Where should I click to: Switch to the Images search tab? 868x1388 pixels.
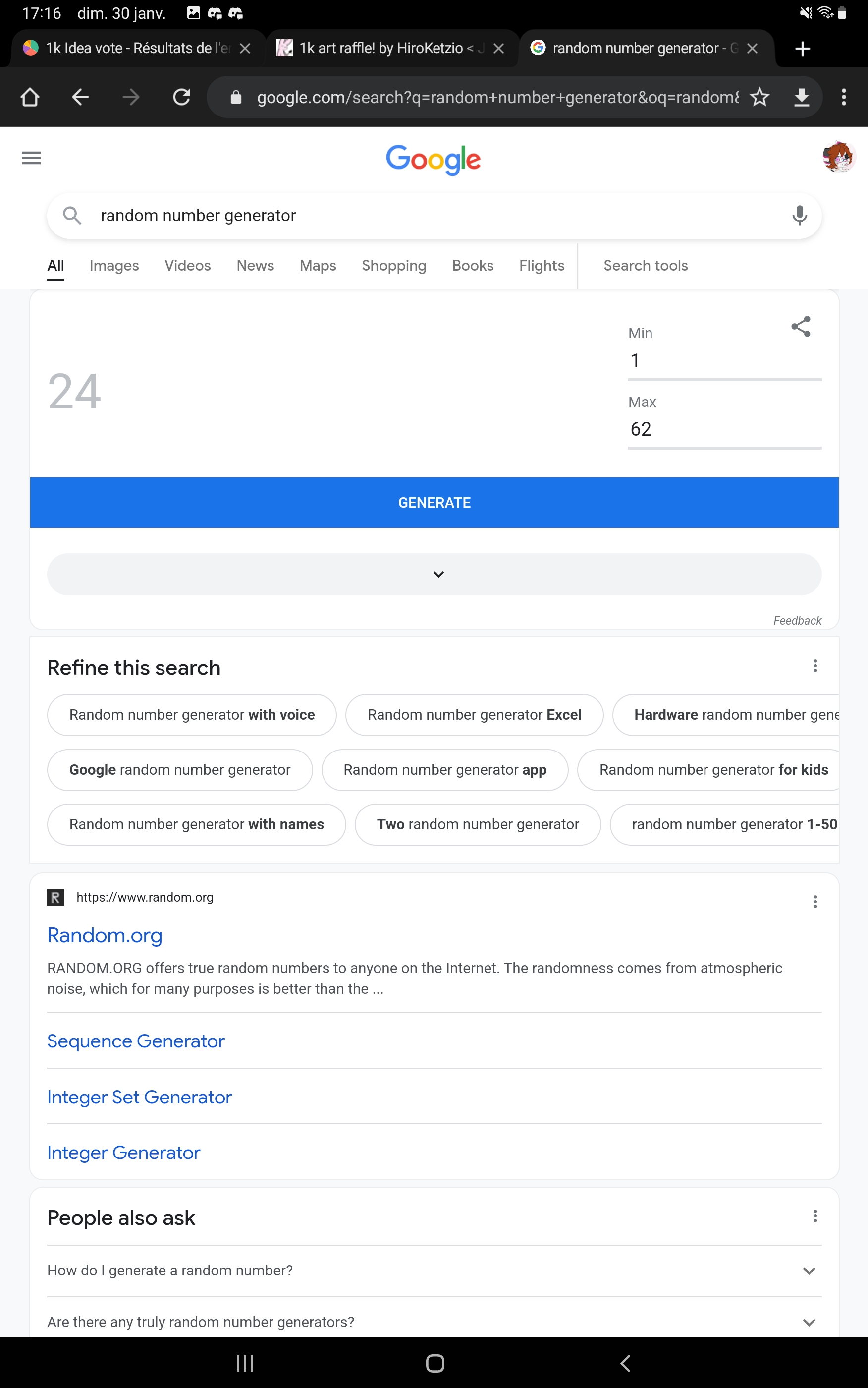click(113, 265)
